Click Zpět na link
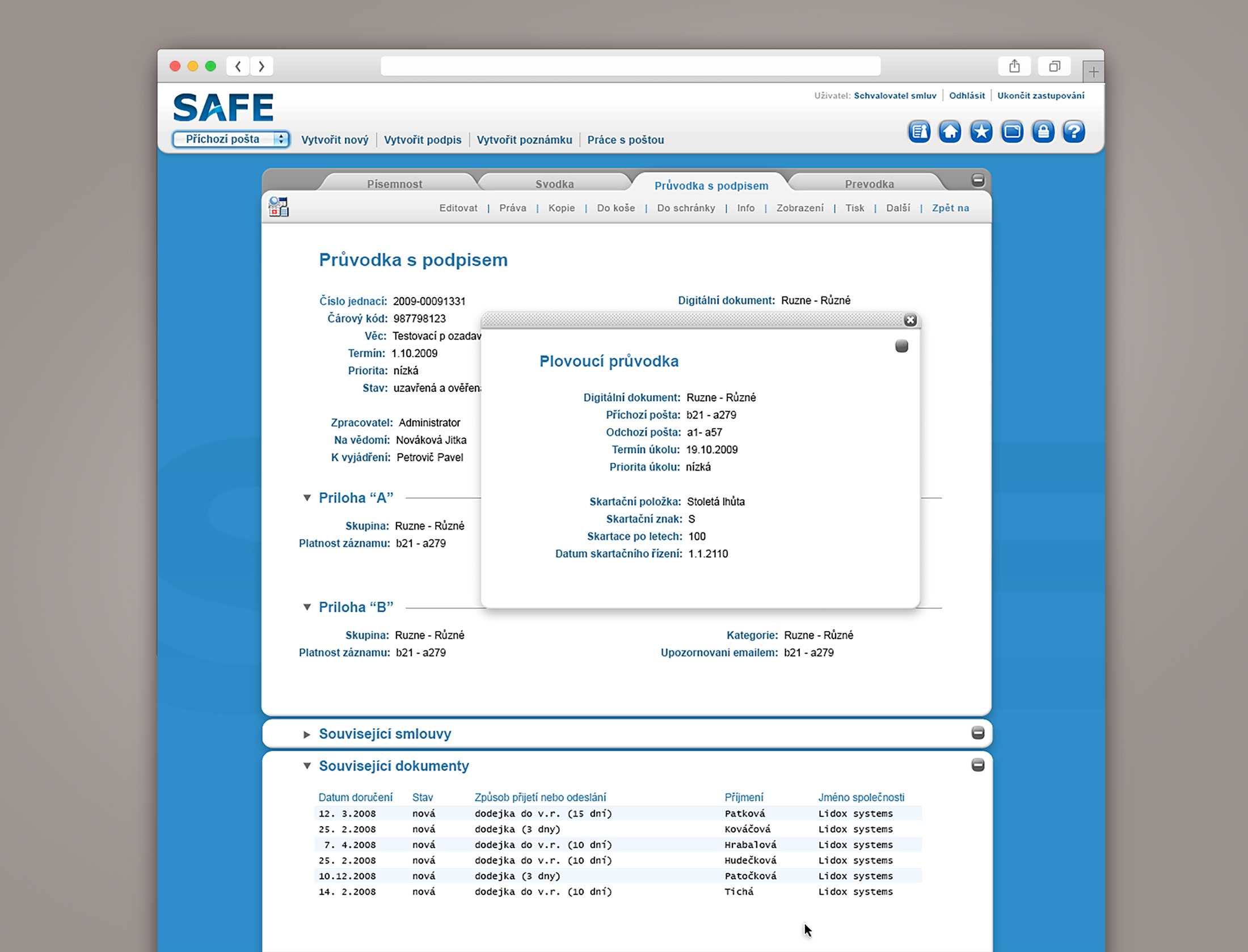This screenshot has width=1248, height=952. tap(950, 208)
